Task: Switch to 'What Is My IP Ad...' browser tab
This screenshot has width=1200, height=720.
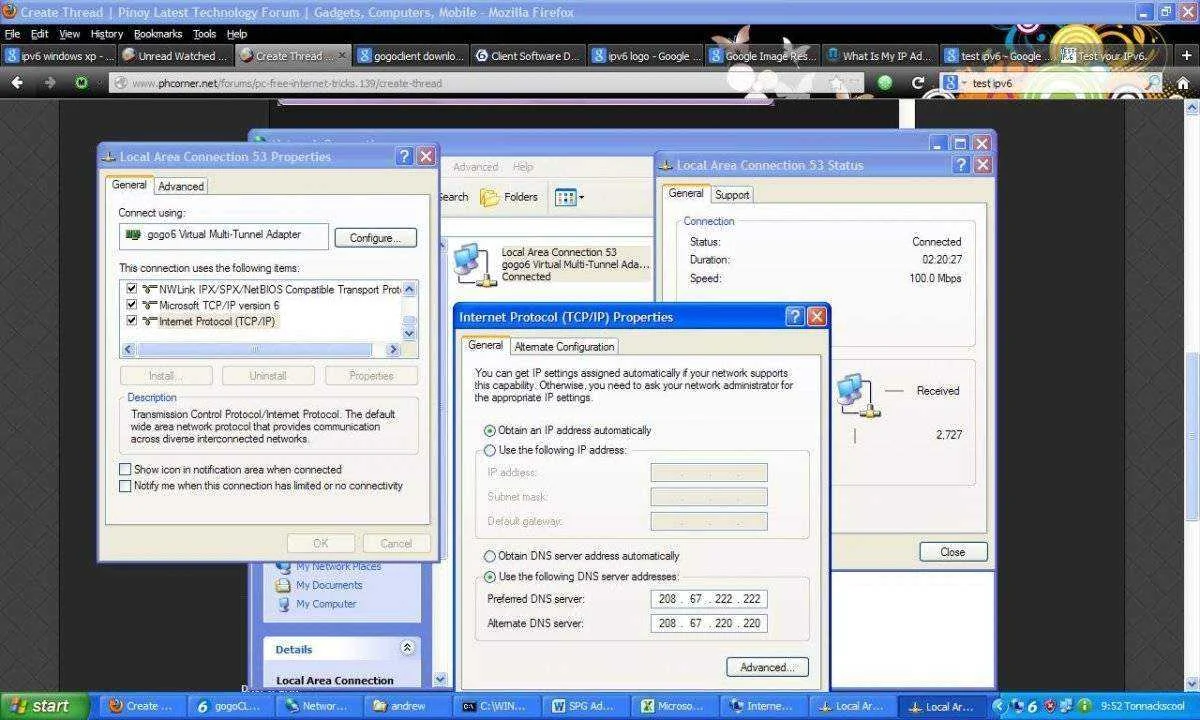Action: point(878,56)
